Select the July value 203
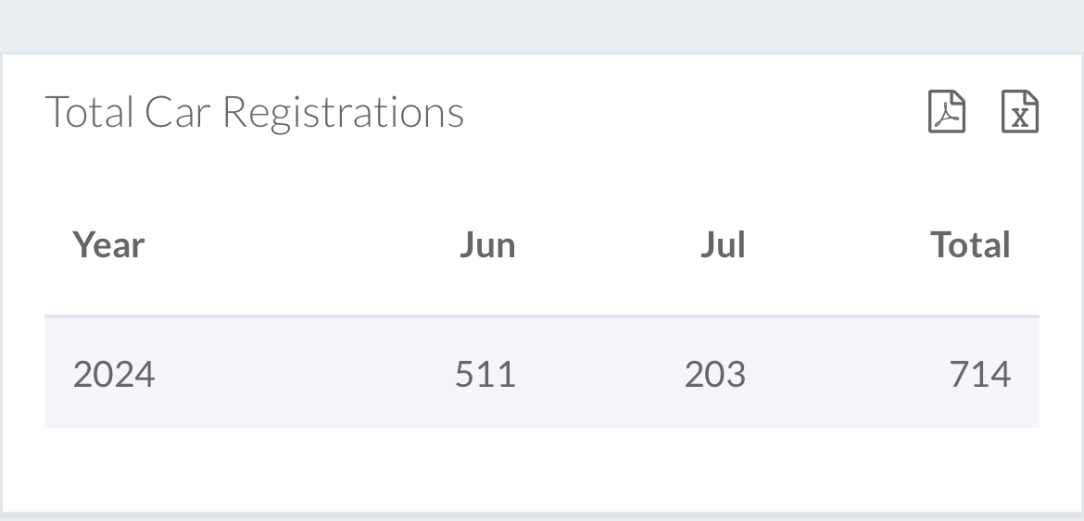This screenshot has height=521, width=1084. (x=715, y=375)
